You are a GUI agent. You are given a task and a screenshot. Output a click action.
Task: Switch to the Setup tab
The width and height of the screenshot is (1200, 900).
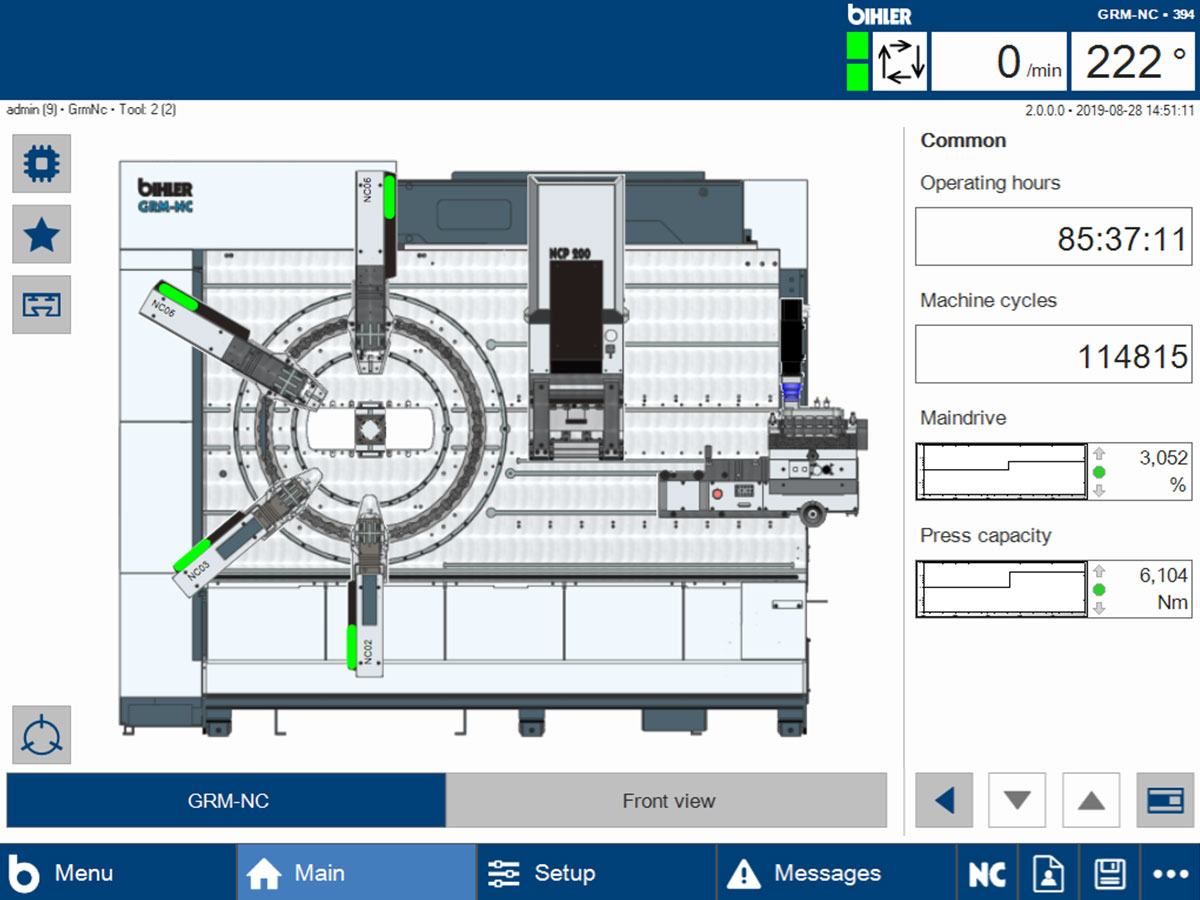(596, 874)
